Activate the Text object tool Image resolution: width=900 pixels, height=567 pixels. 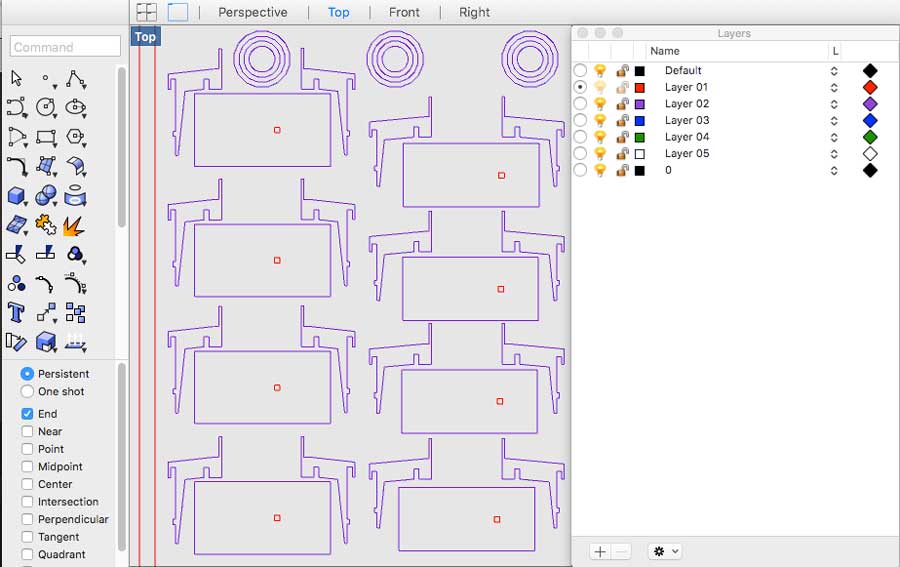point(16,312)
